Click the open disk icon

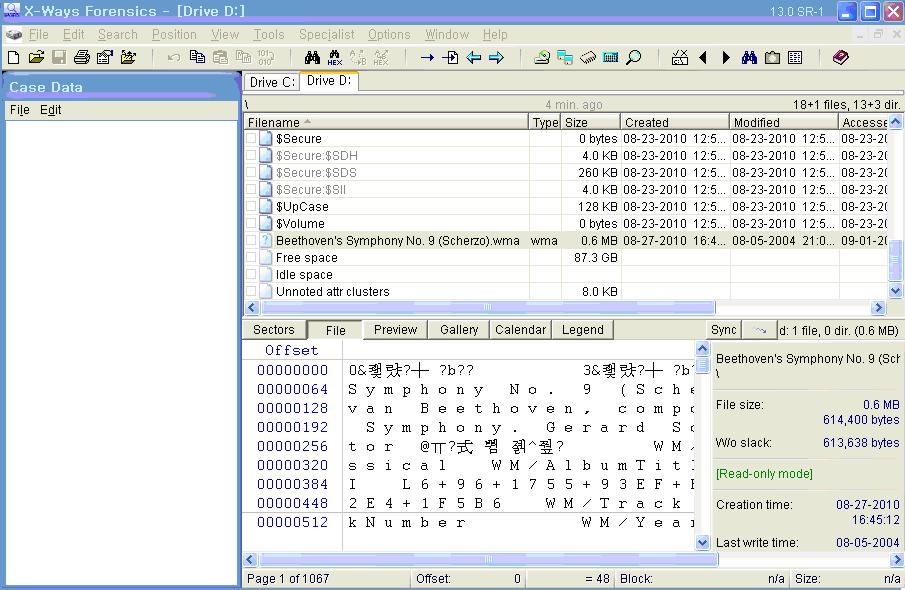pos(541,57)
